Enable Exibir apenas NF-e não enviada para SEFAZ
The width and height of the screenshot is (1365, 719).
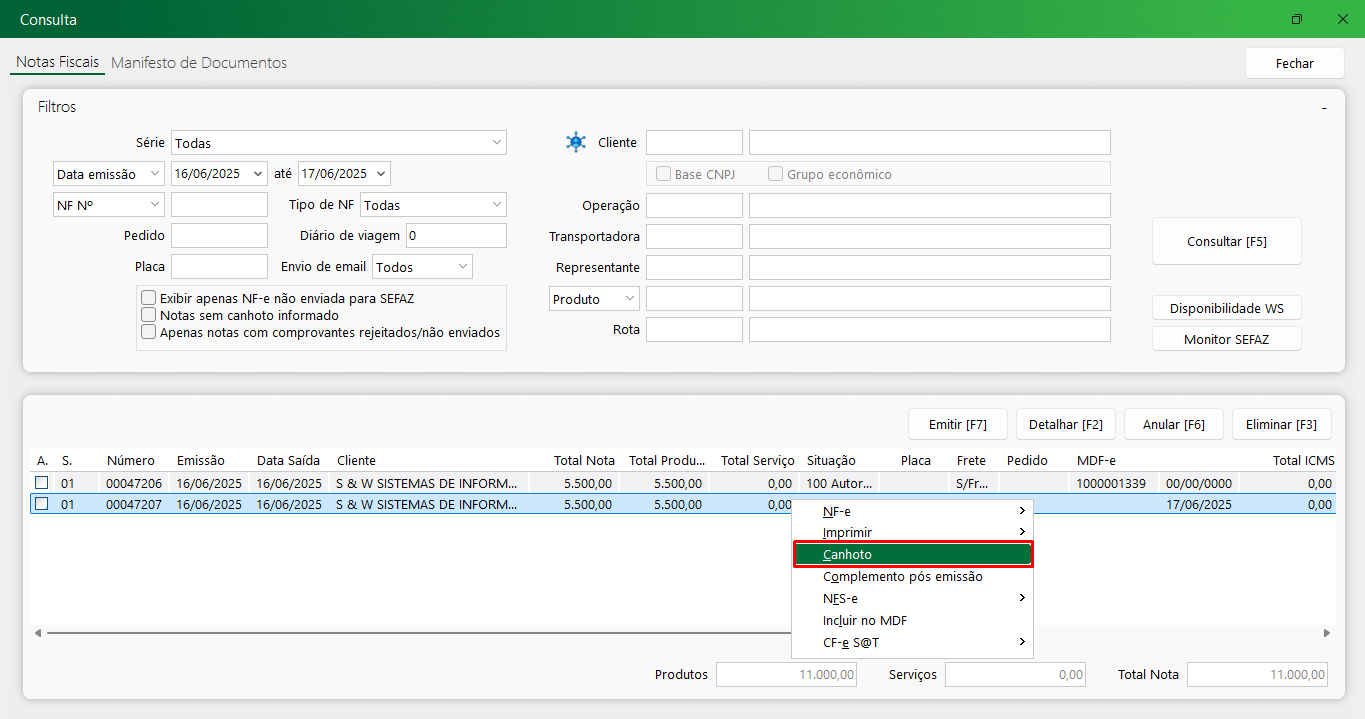coord(149,298)
